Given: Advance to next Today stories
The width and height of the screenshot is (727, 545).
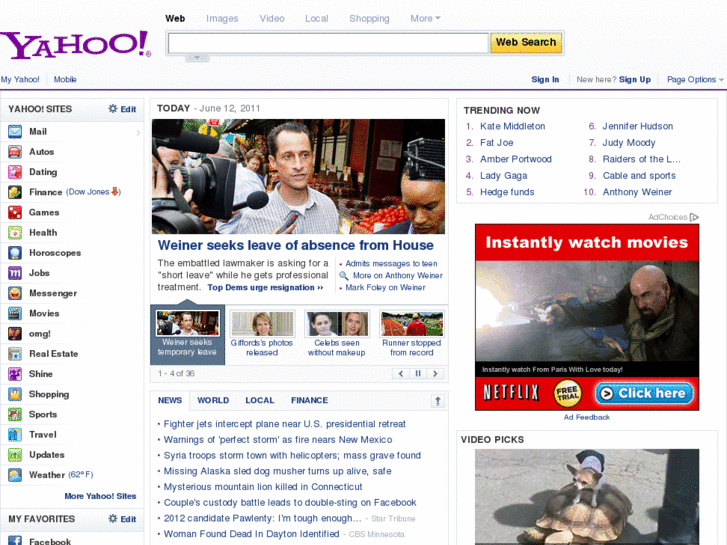Looking at the screenshot, I should (435, 373).
